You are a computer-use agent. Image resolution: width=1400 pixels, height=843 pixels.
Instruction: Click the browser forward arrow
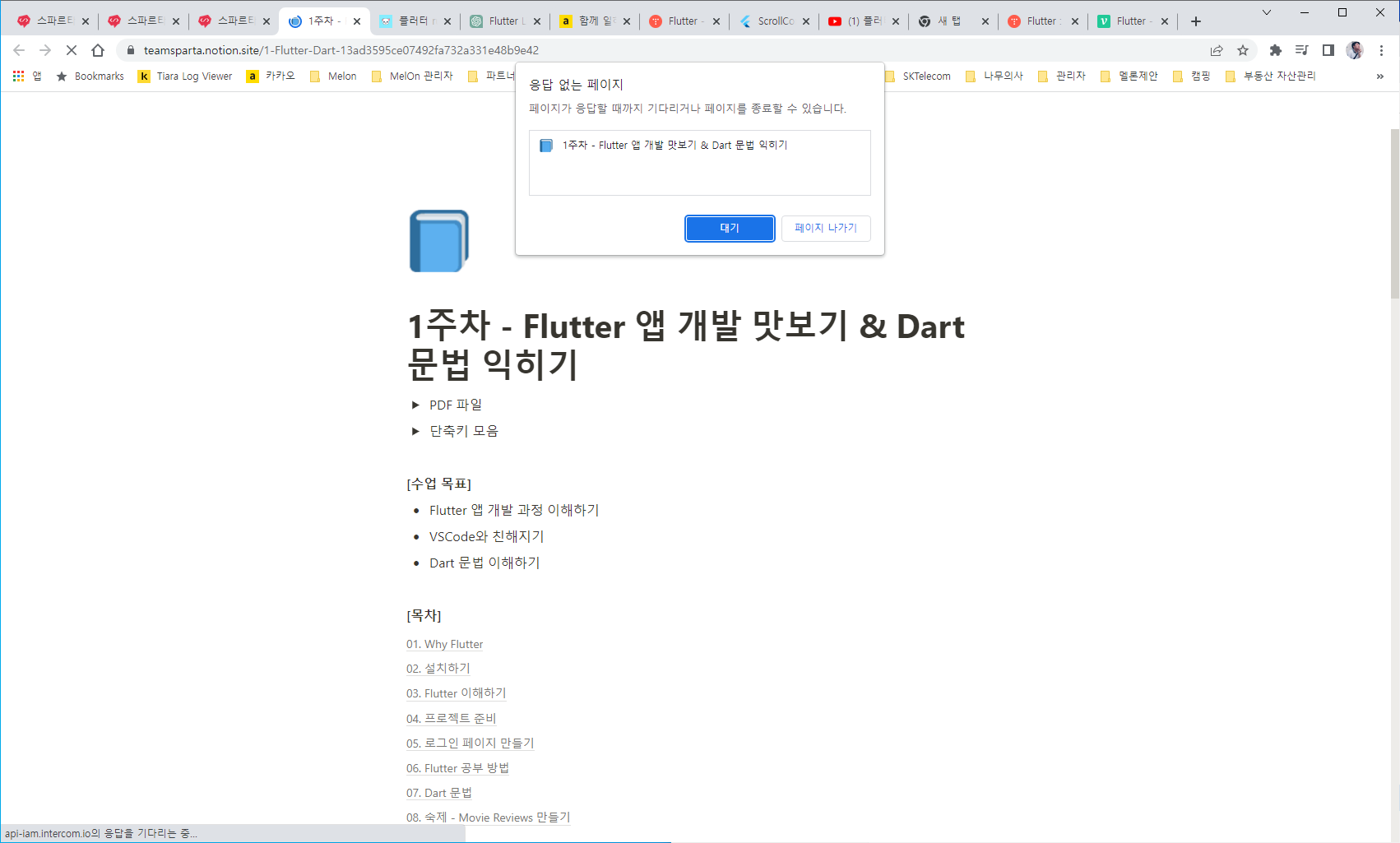45,50
